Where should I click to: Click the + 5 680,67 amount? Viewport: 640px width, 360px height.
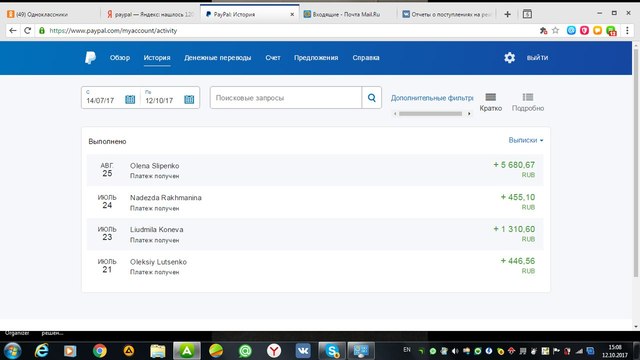pyautogui.click(x=514, y=165)
